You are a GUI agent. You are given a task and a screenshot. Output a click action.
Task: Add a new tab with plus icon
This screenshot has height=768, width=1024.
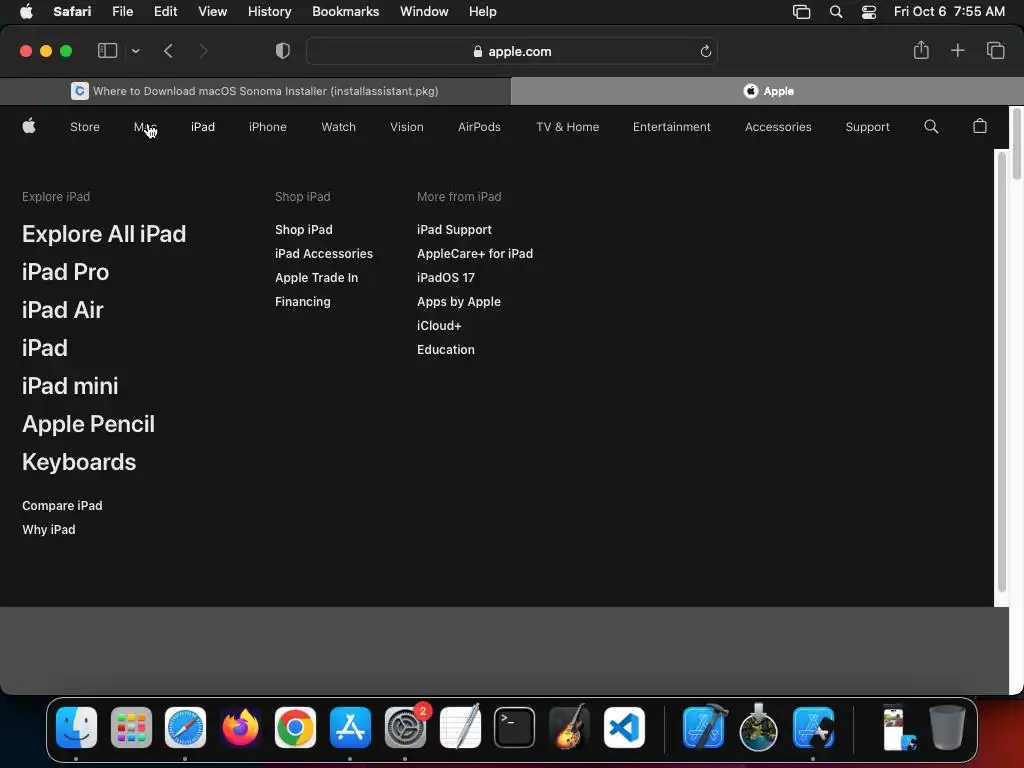(957, 50)
